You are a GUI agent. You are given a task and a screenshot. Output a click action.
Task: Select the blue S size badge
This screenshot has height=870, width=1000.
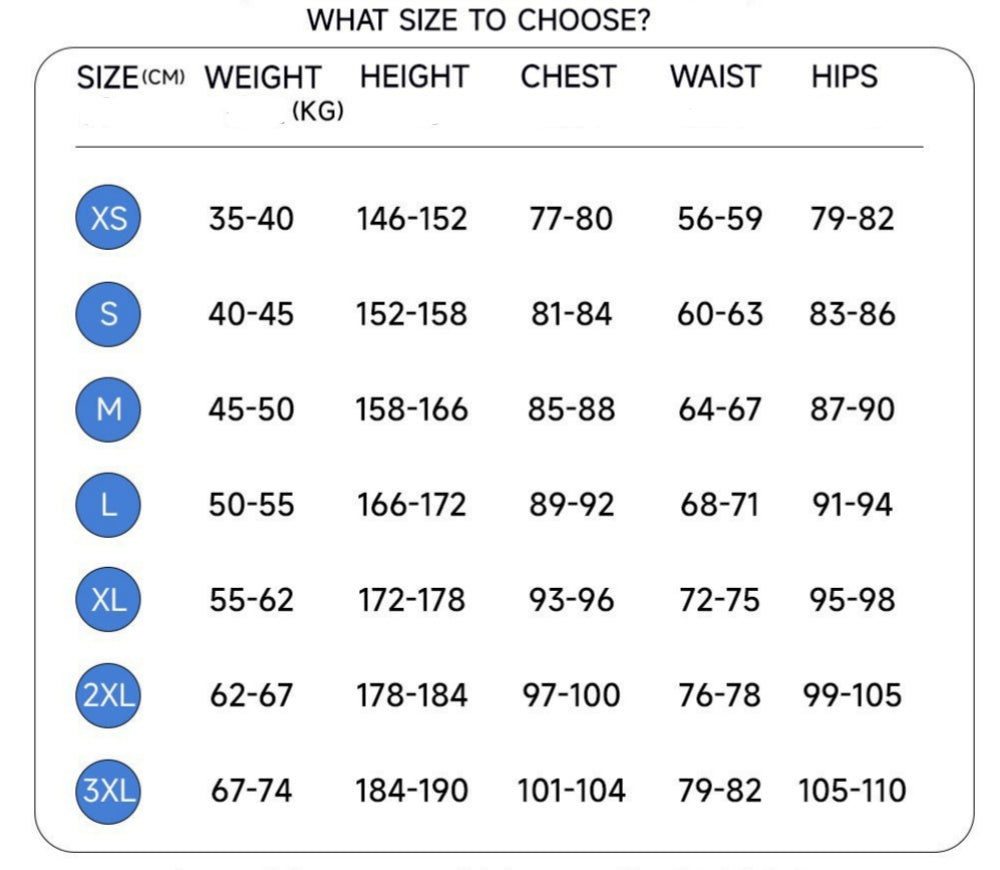[108, 314]
